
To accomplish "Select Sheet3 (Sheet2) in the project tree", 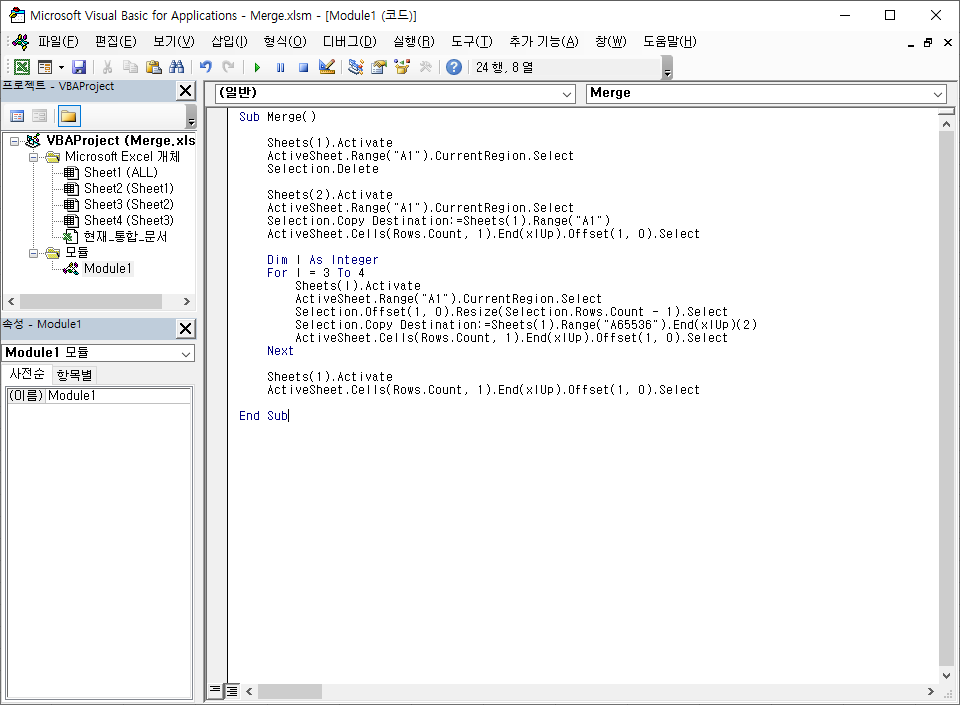I will coord(129,204).
